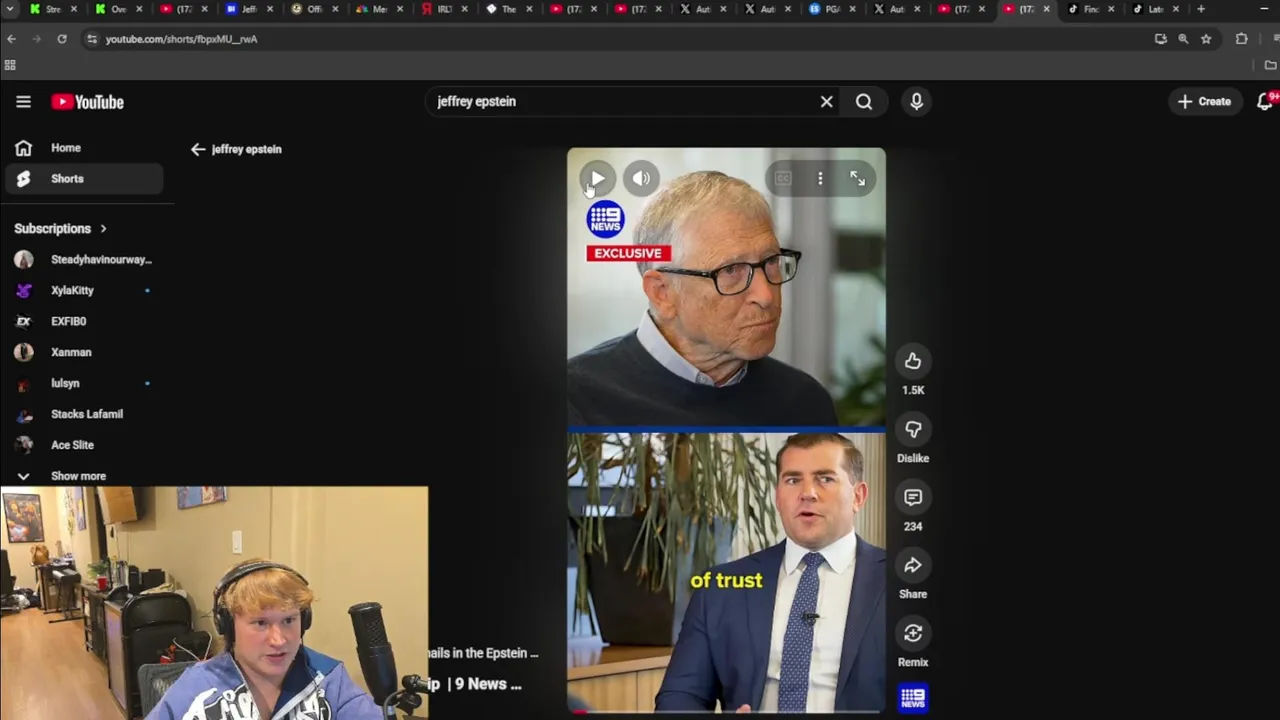Switch to the 'Stre' Kick tab

coord(53,9)
